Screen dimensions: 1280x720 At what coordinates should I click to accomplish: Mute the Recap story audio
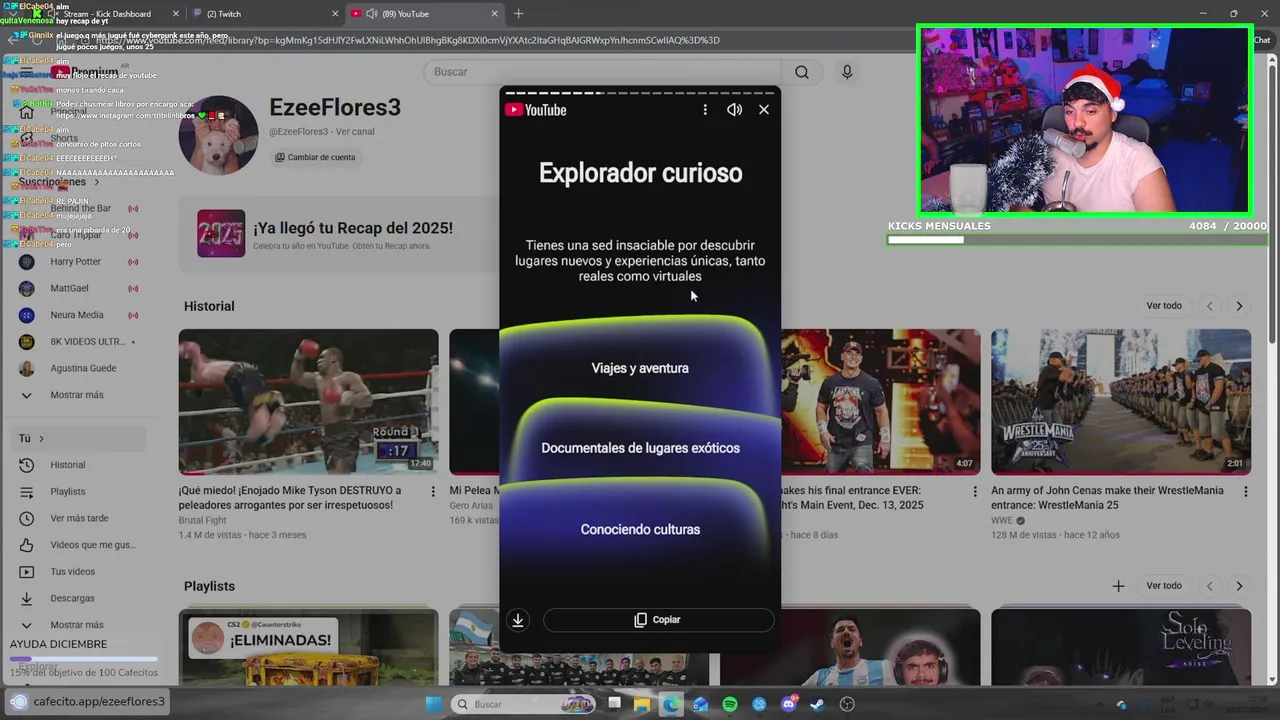point(735,110)
